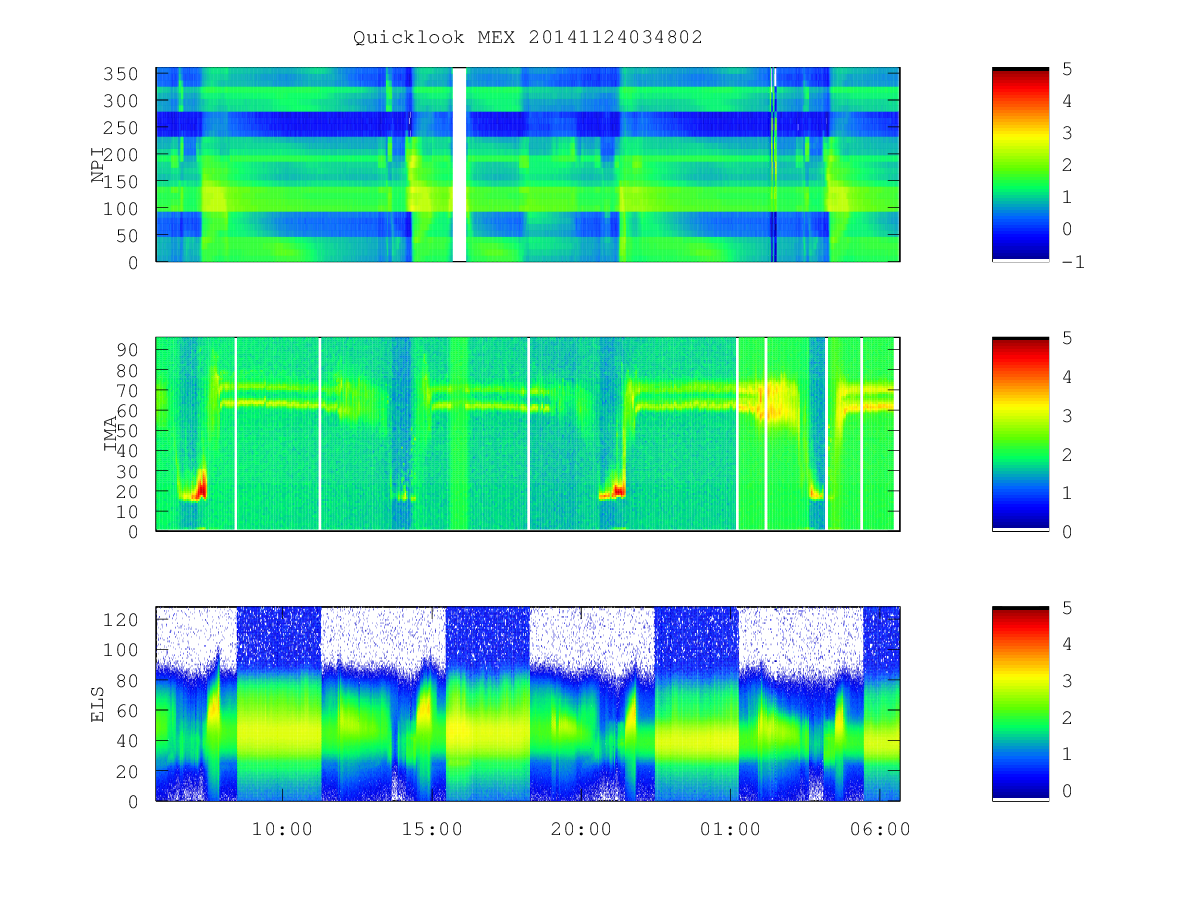
Task: Click the 5 label on NPI colorbar
Action: (x=1066, y=69)
